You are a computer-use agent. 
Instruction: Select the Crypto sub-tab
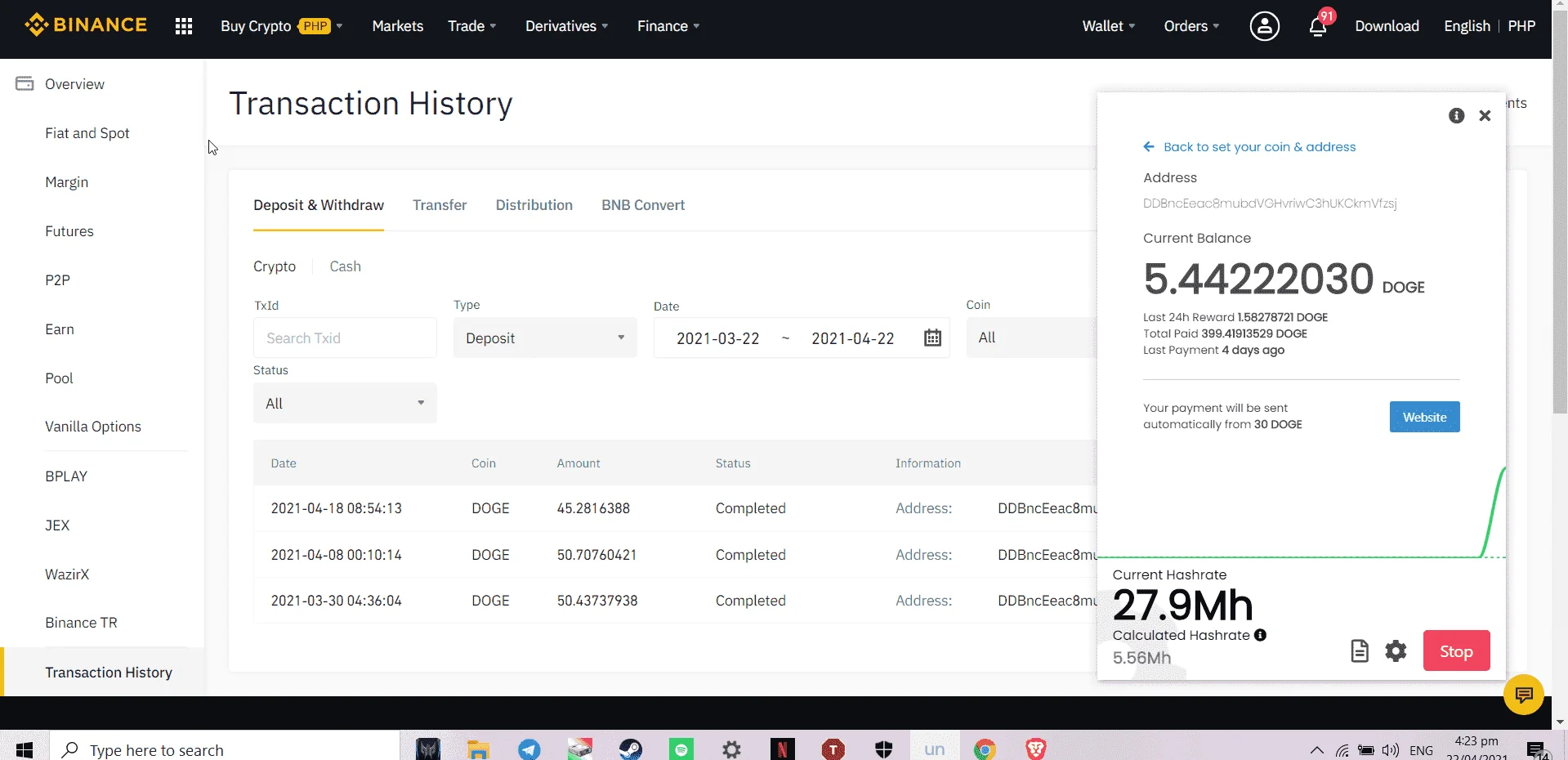click(x=275, y=266)
